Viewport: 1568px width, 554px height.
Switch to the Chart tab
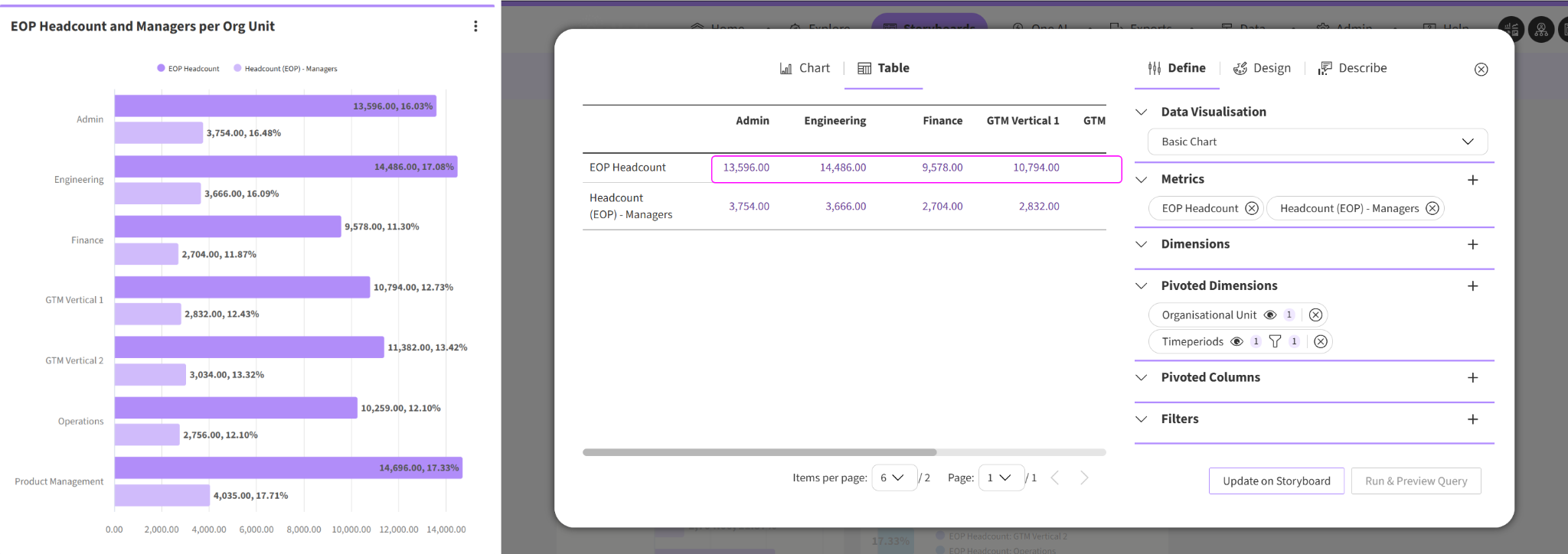pos(805,68)
